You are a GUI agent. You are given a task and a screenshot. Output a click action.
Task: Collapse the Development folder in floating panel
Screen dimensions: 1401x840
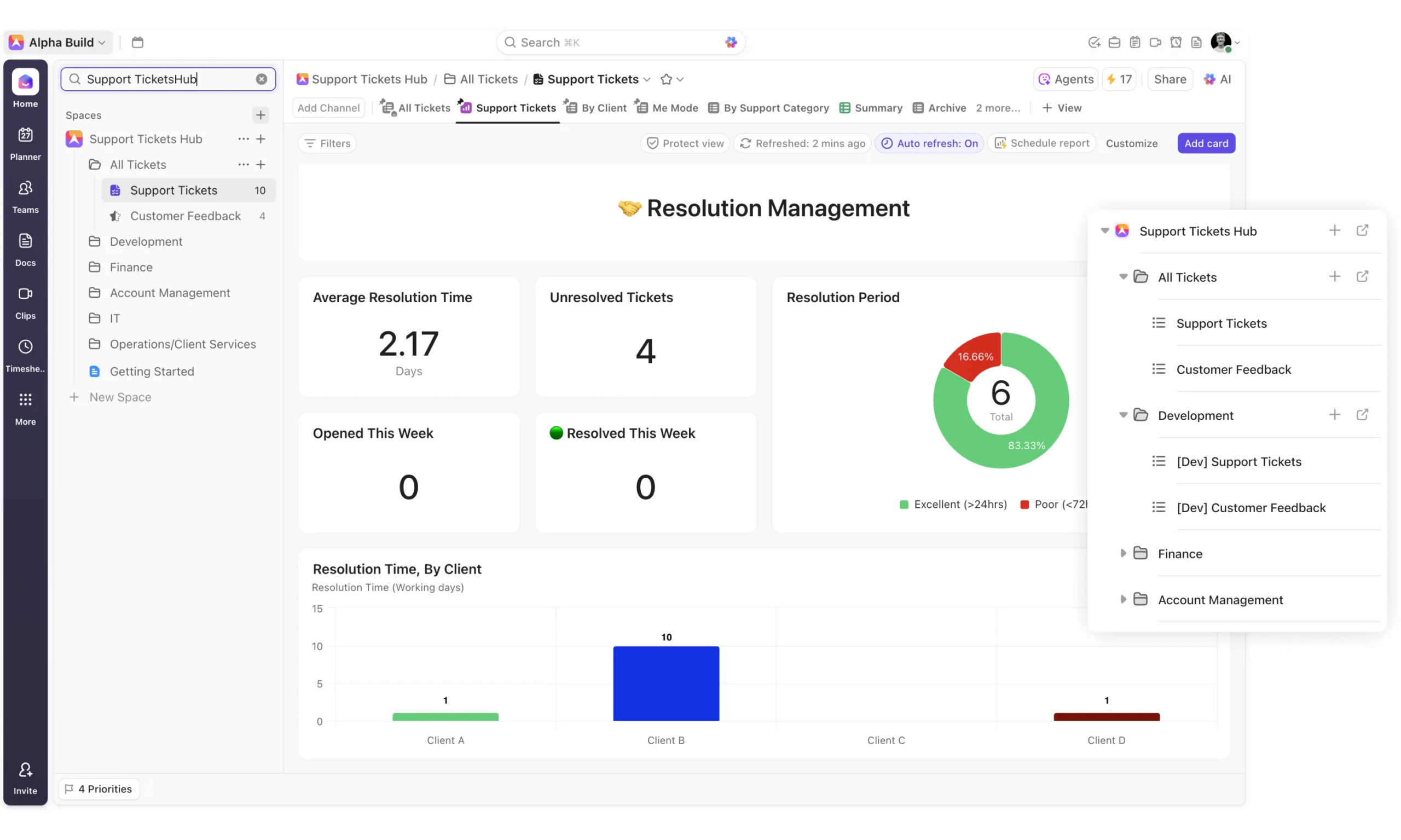pos(1123,415)
